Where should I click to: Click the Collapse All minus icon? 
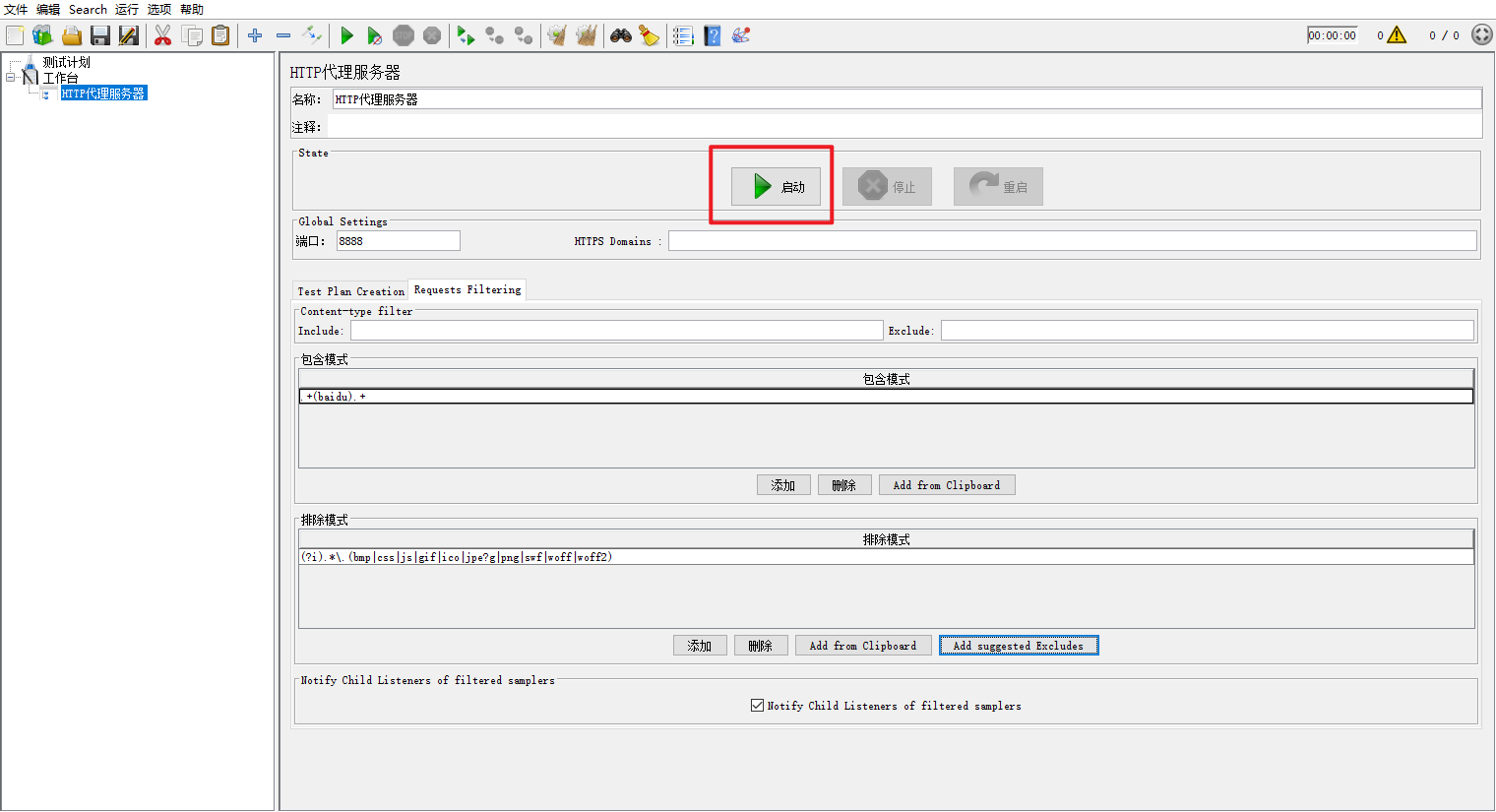coord(283,35)
